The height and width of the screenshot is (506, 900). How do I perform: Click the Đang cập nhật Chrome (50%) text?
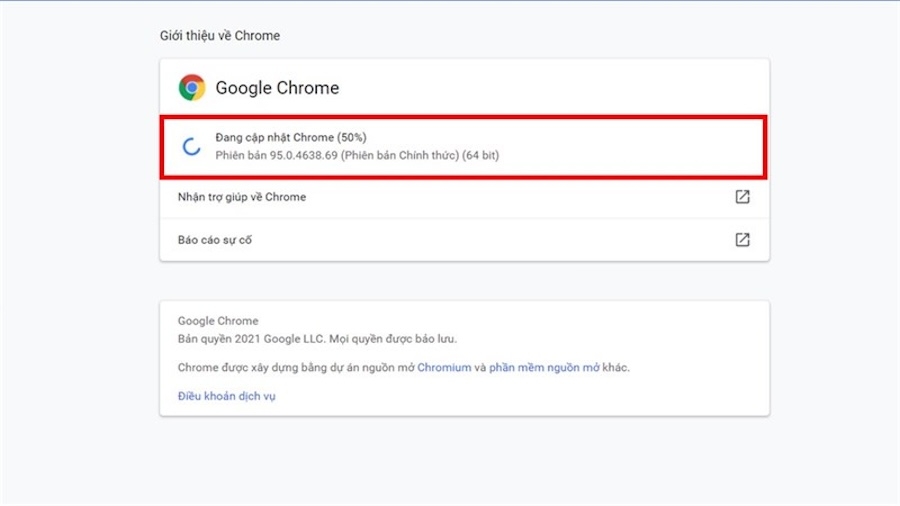[291, 138]
